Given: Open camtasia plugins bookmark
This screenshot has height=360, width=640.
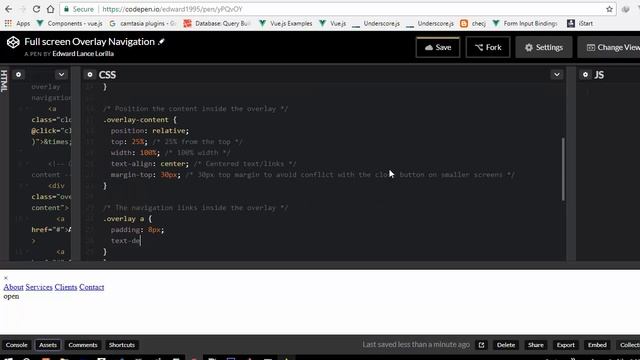Looking at the screenshot, I should click(x=142, y=24).
